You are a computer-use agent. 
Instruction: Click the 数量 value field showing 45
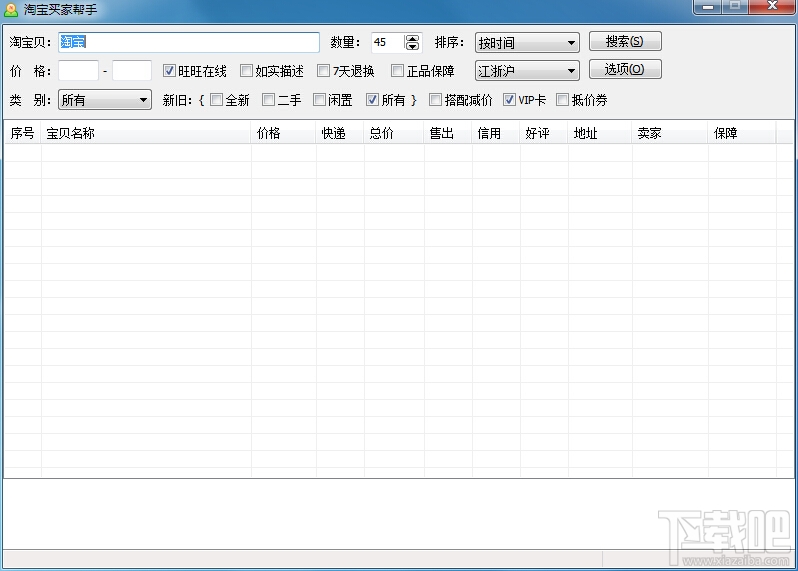pos(388,42)
